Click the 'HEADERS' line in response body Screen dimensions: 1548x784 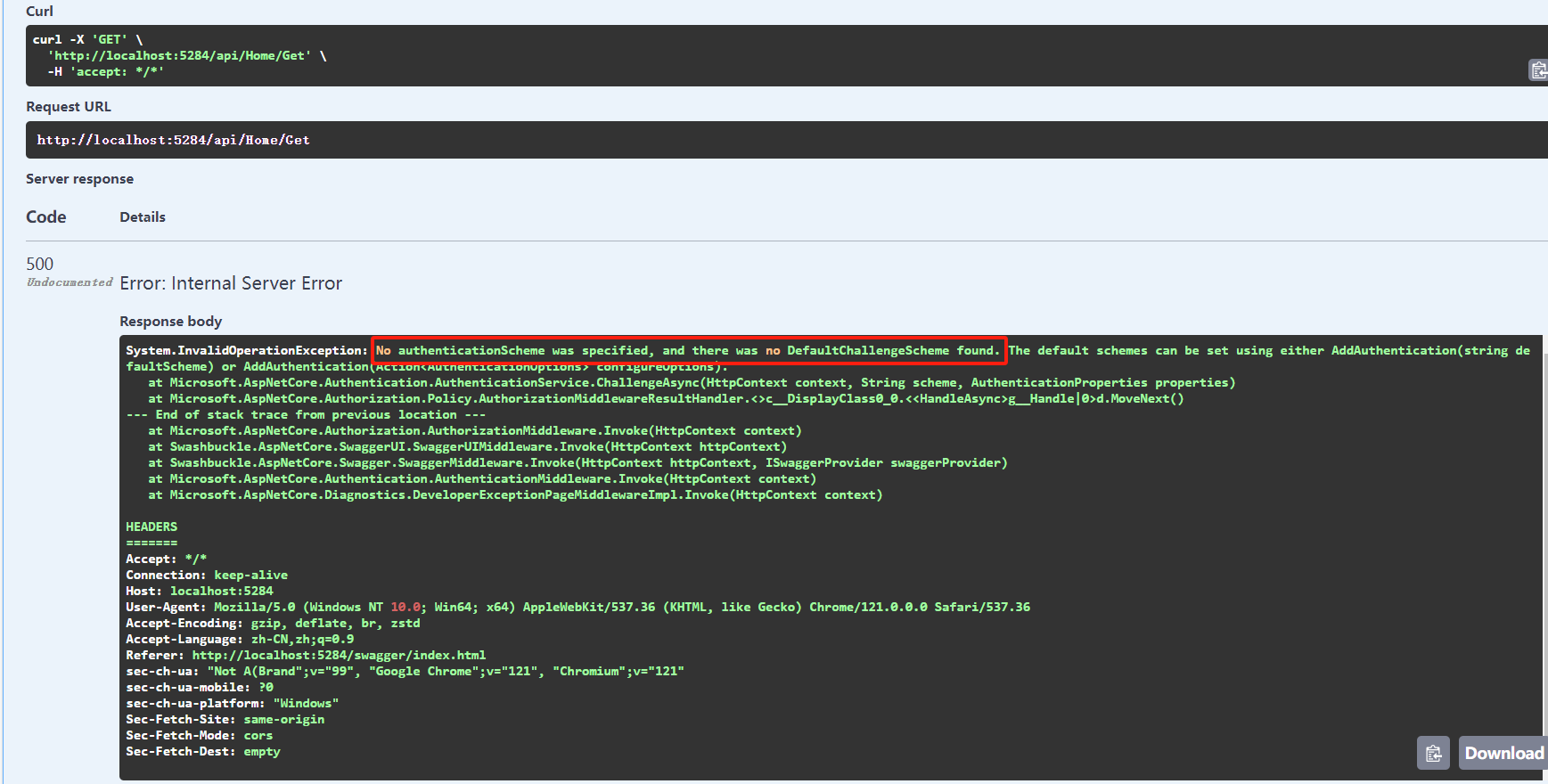(152, 527)
